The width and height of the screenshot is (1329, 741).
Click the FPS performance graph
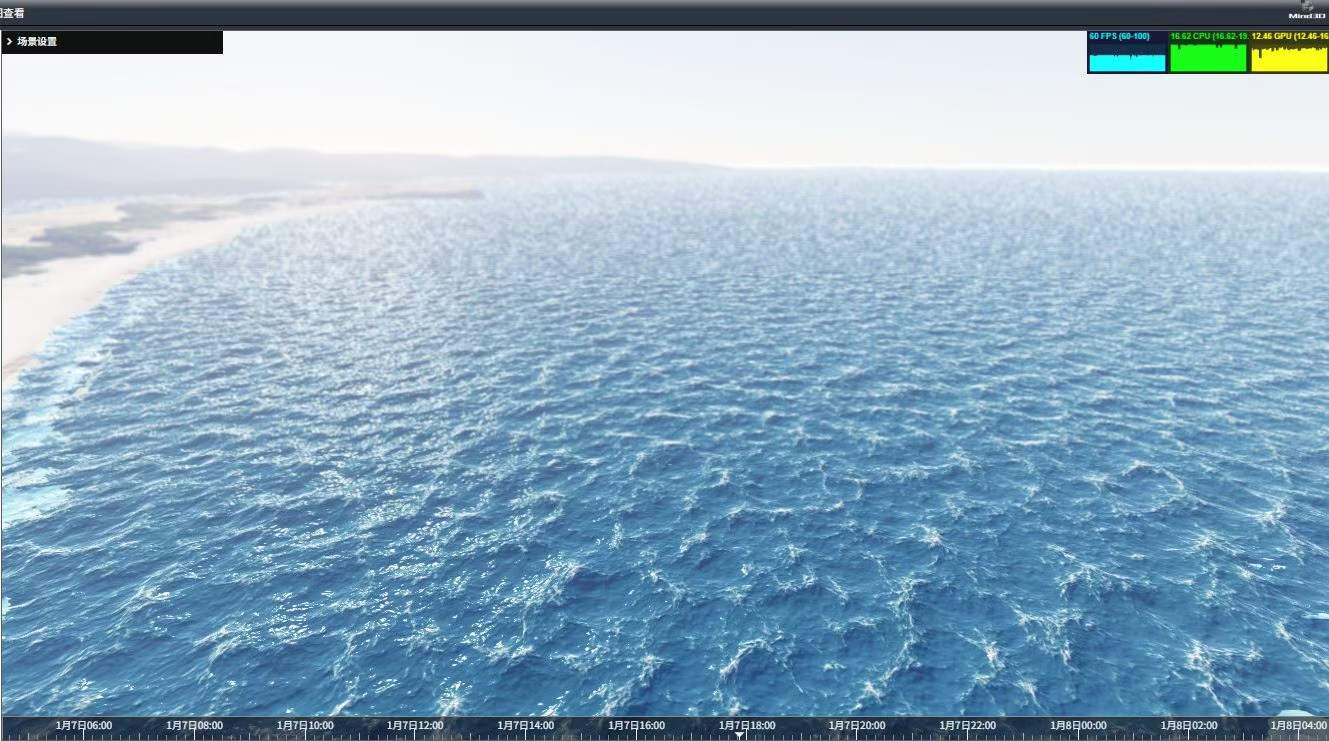(x=1127, y=52)
